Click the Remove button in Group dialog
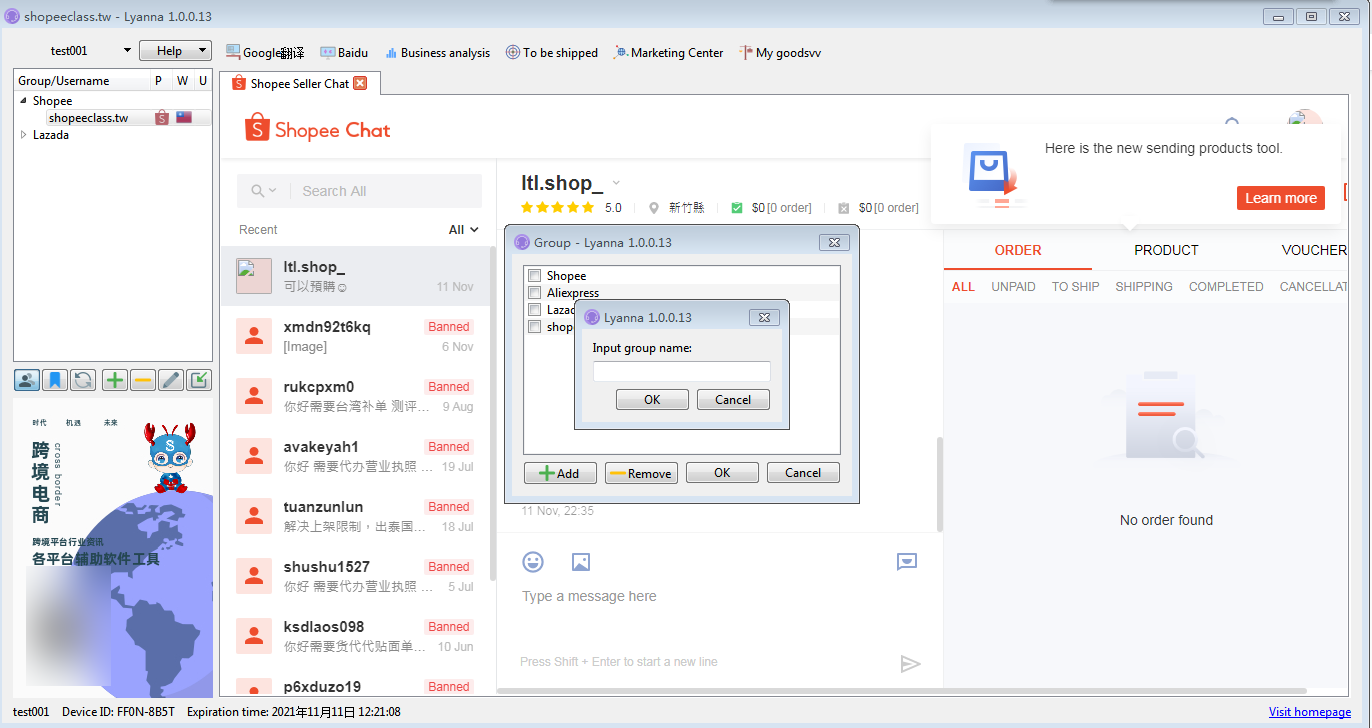This screenshot has width=1372, height=728. click(641, 473)
